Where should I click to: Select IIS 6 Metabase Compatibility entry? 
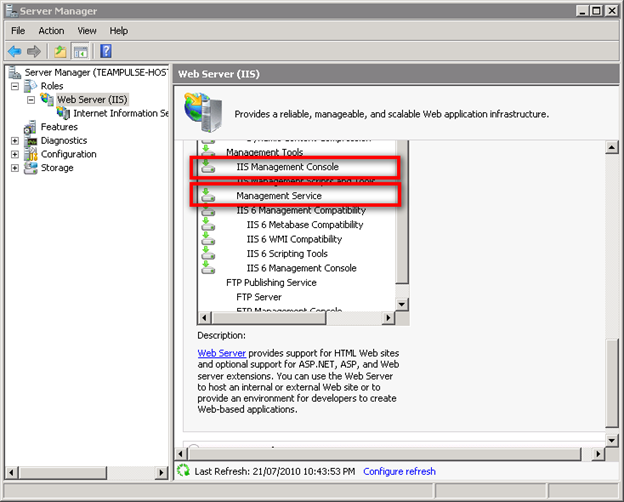(x=305, y=225)
